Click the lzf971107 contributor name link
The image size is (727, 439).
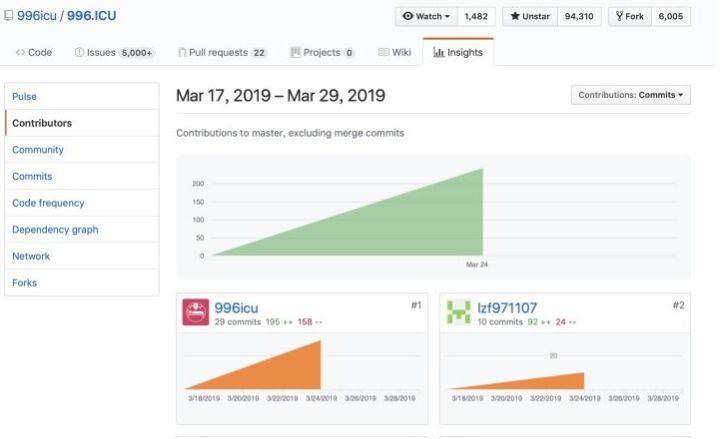[x=507, y=308]
